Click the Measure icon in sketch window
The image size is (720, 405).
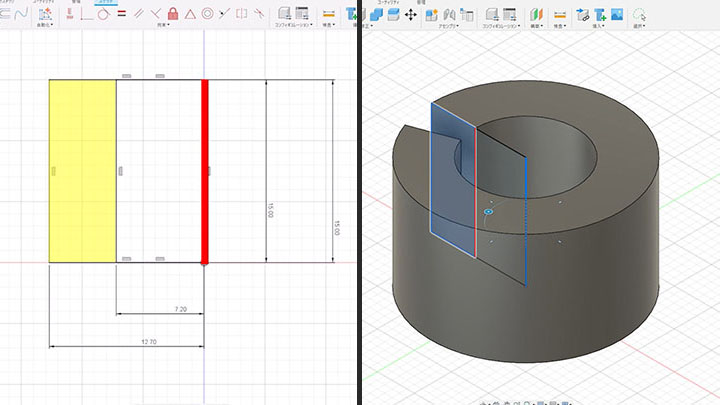[328, 14]
